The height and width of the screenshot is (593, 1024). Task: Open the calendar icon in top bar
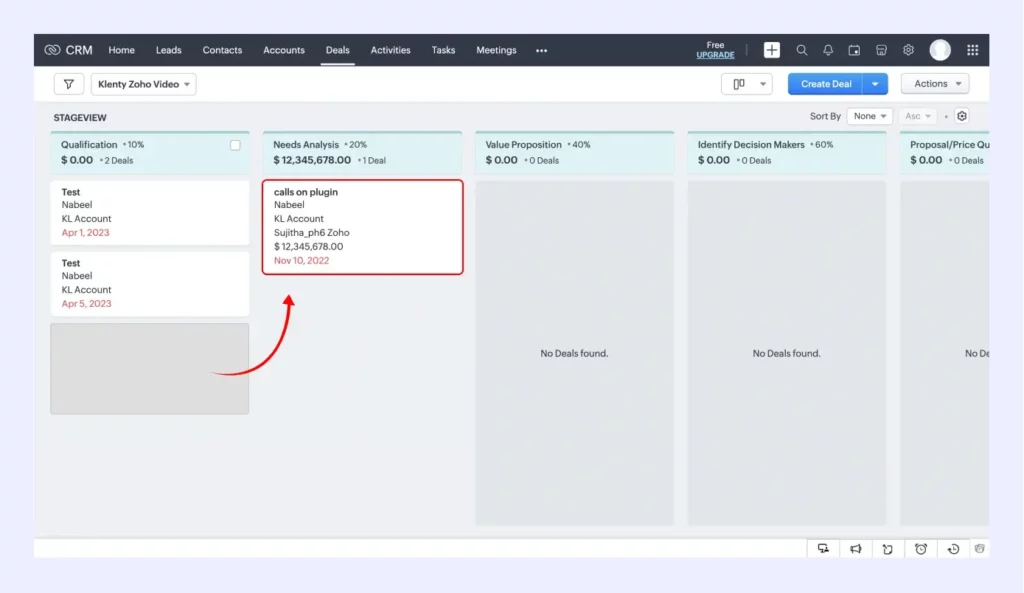(854, 50)
